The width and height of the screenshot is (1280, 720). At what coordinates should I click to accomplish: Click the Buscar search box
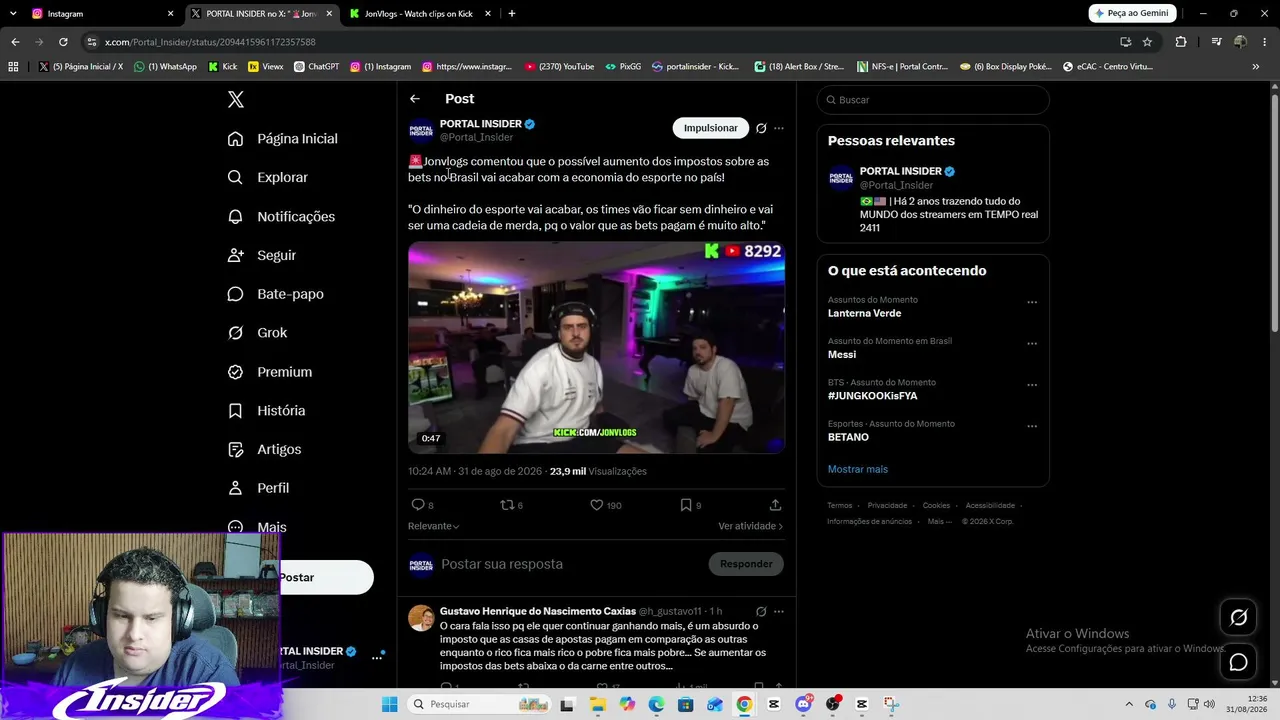pyautogui.click(x=933, y=100)
